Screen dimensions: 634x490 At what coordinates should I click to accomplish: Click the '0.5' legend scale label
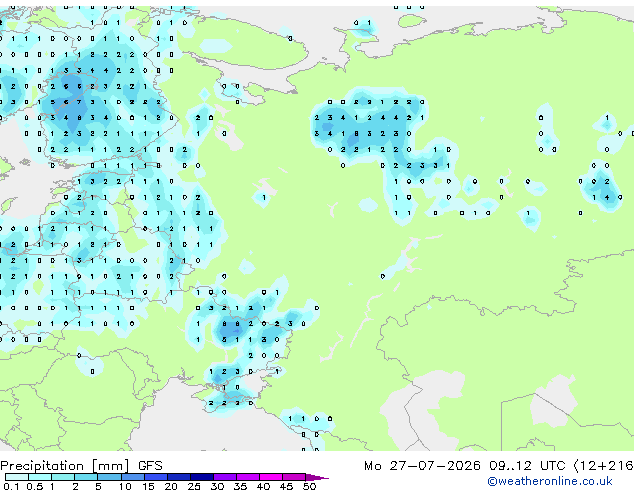click(x=35, y=486)
